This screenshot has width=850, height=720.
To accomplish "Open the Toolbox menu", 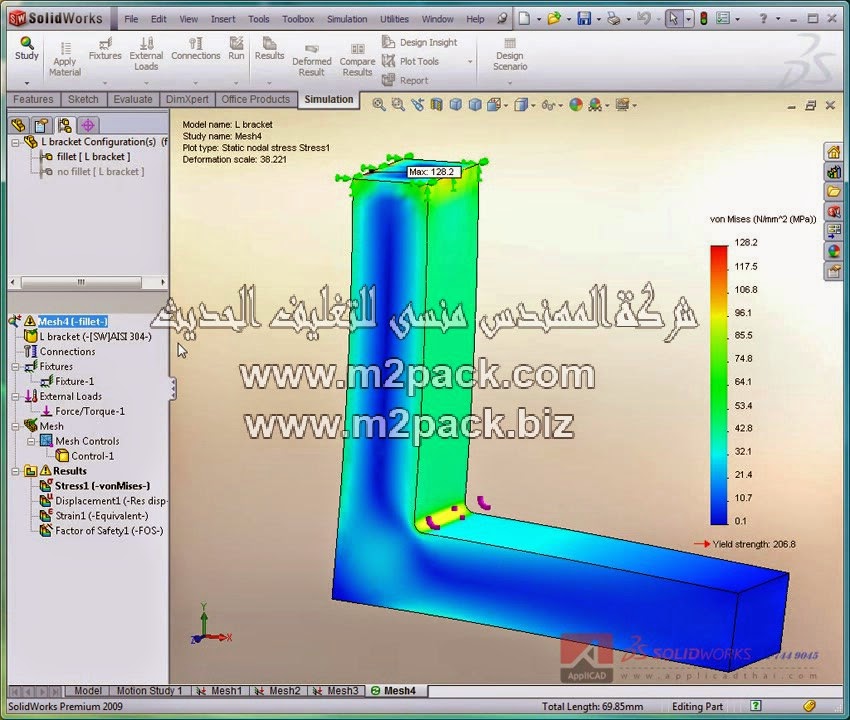I will pos(298,19).
